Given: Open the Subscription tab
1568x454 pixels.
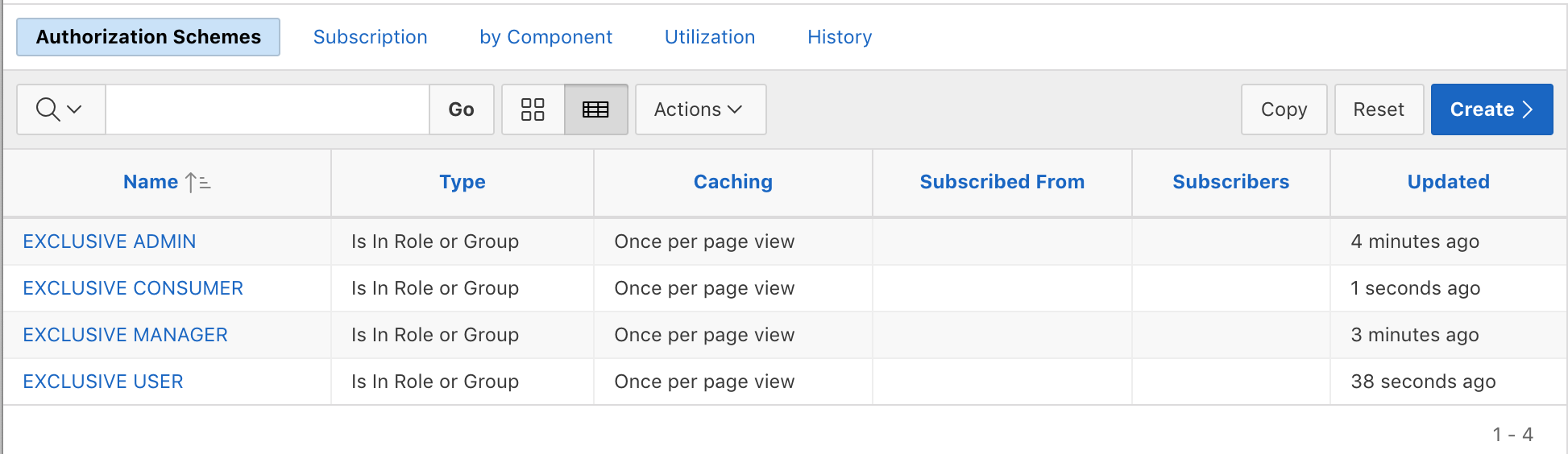Looking at the screenshot, I should [x=370, y=37].
